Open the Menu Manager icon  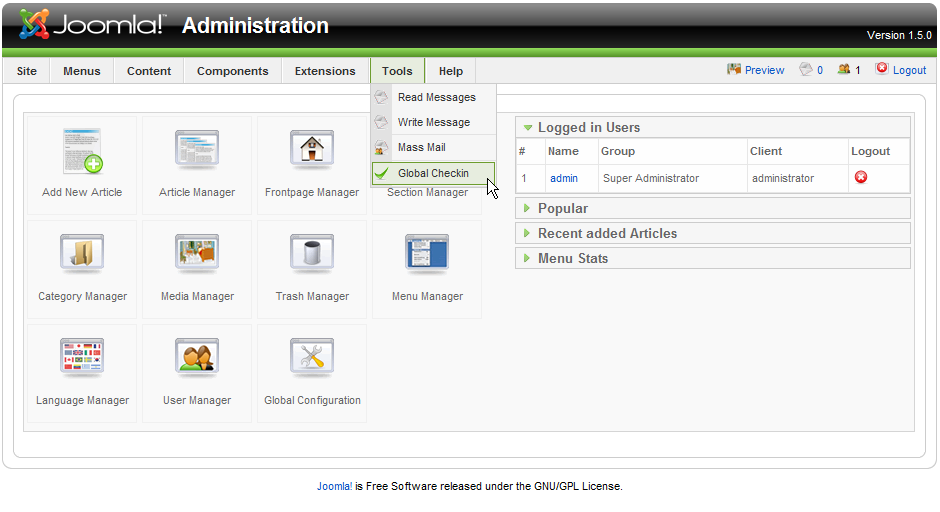[427, 254]
